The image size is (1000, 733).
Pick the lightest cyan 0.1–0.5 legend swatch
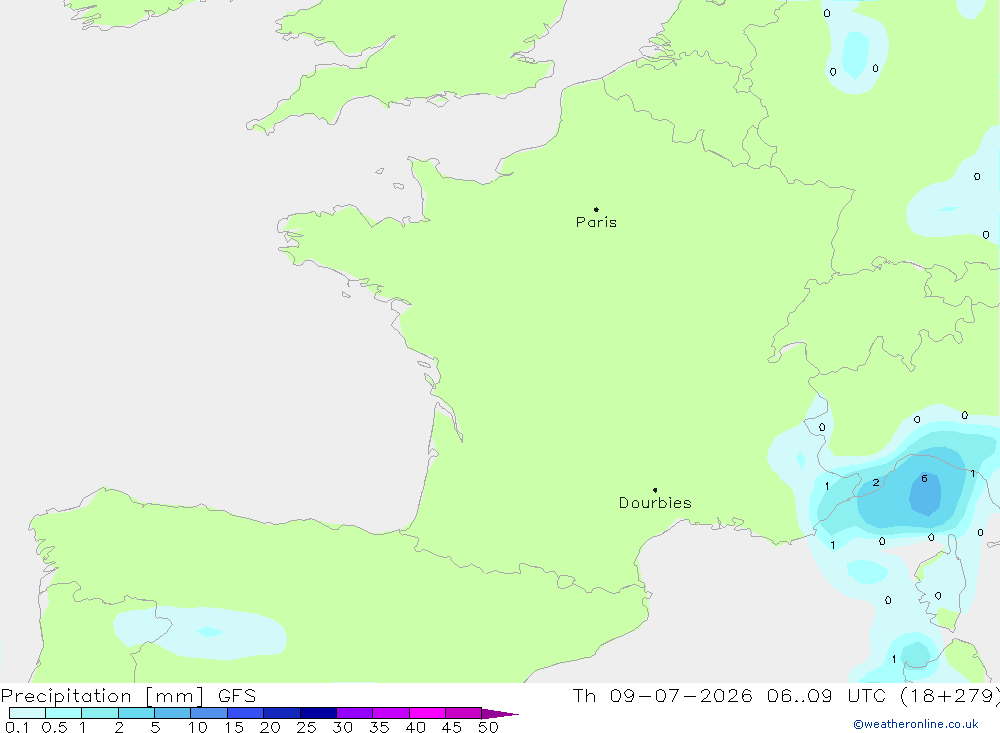coord(27,713)
